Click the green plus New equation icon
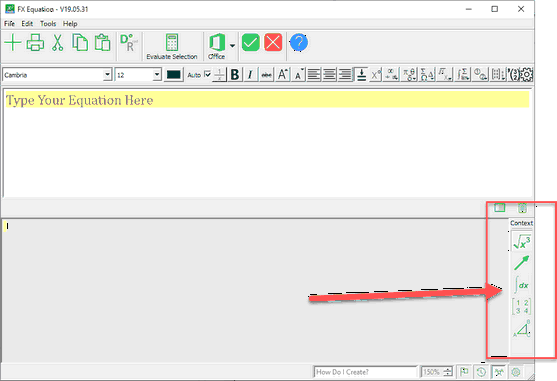The width and height of the screenshot is (557, 381). [x=13, y=43]
